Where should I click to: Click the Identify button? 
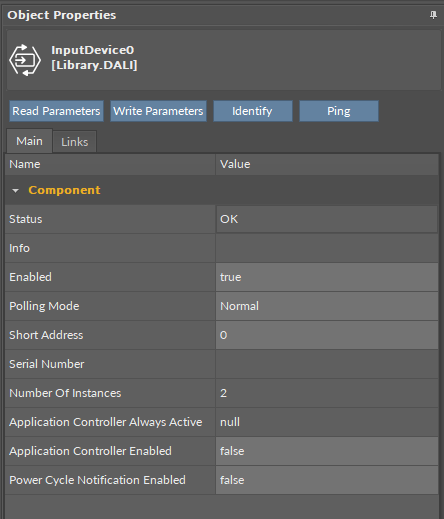[253, 111]
